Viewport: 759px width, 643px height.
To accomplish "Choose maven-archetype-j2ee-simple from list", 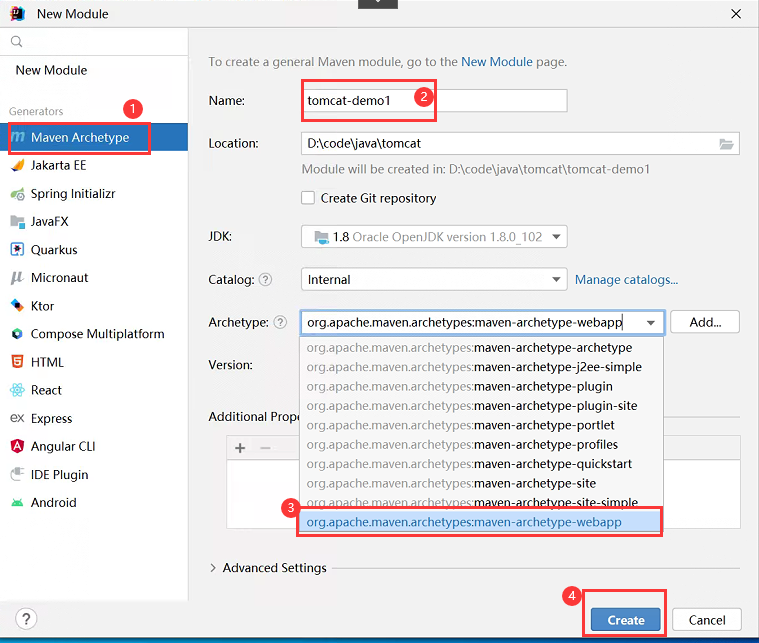I will (481, 367).
